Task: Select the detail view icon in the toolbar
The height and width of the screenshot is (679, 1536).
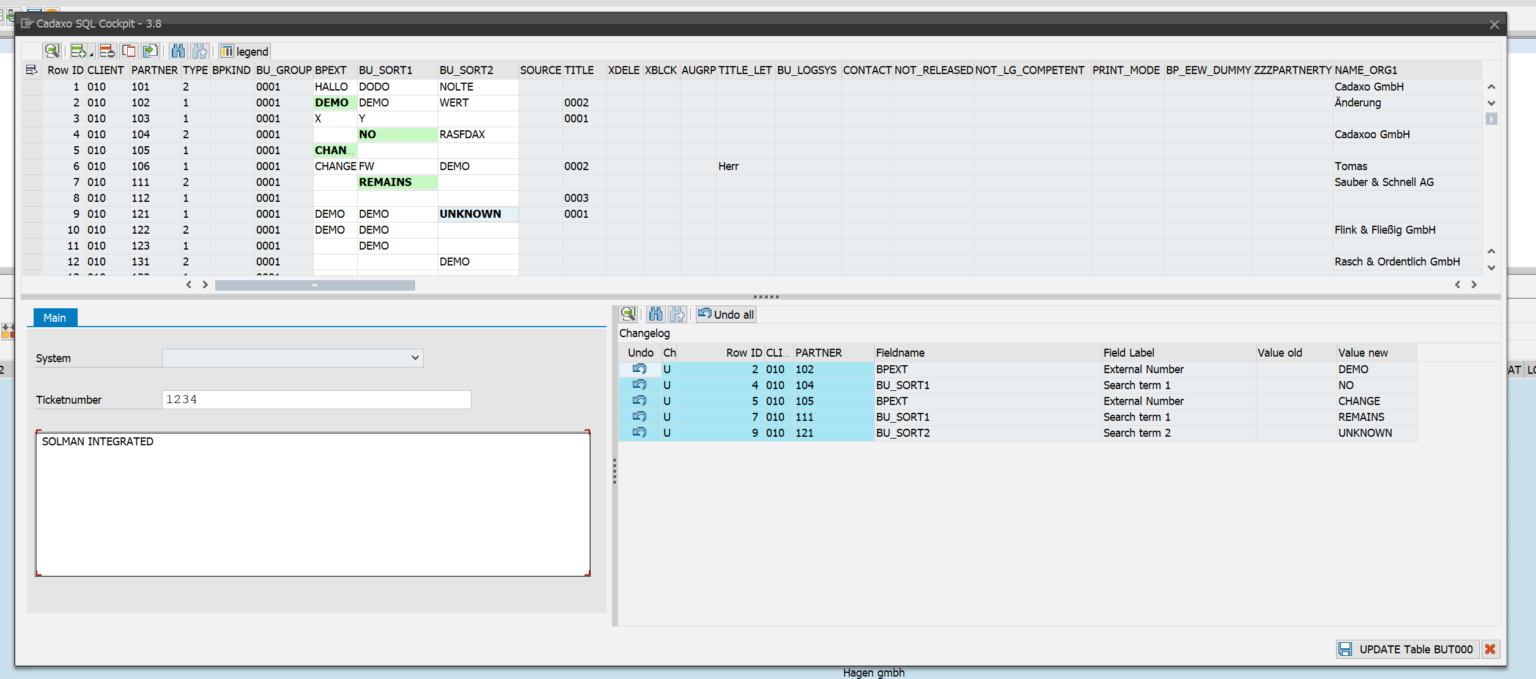Action: tap(52, 51)
